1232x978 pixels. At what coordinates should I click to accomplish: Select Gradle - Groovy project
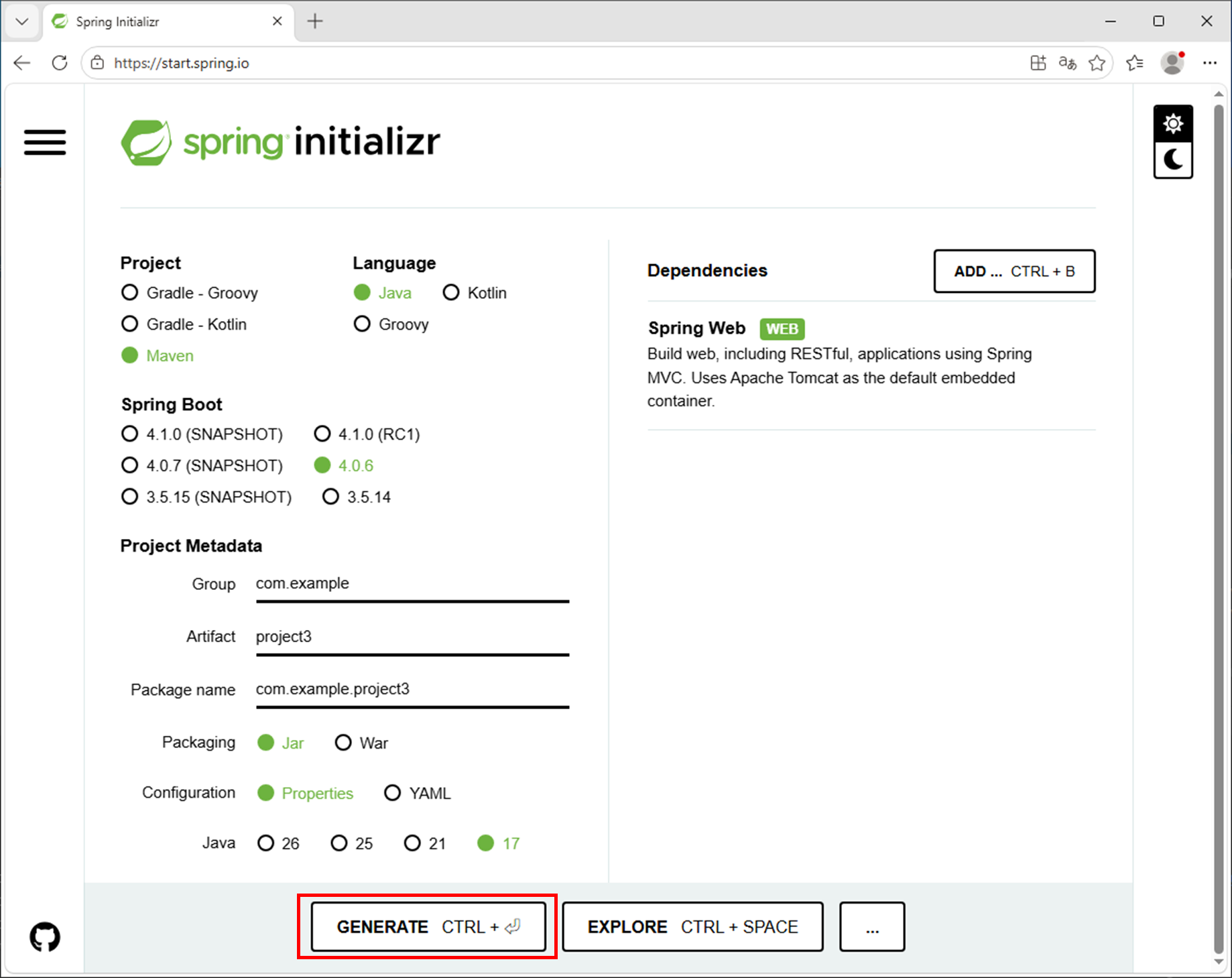(190, 293)
